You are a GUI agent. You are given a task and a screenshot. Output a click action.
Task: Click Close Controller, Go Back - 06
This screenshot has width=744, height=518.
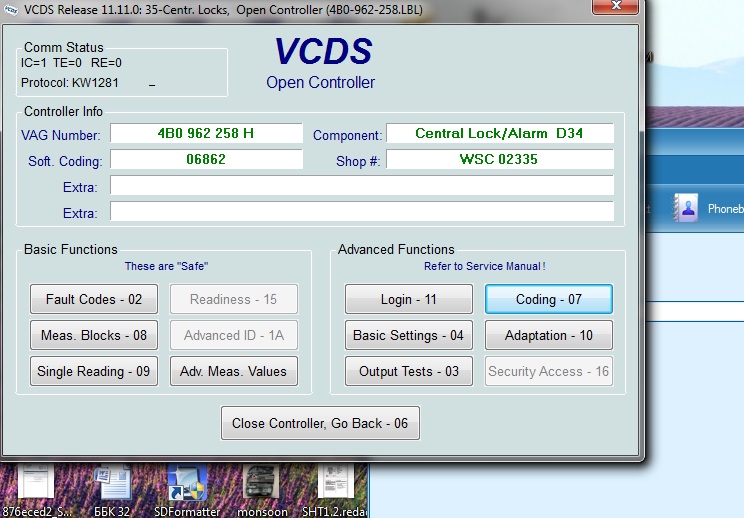click(x=320, y=423)
